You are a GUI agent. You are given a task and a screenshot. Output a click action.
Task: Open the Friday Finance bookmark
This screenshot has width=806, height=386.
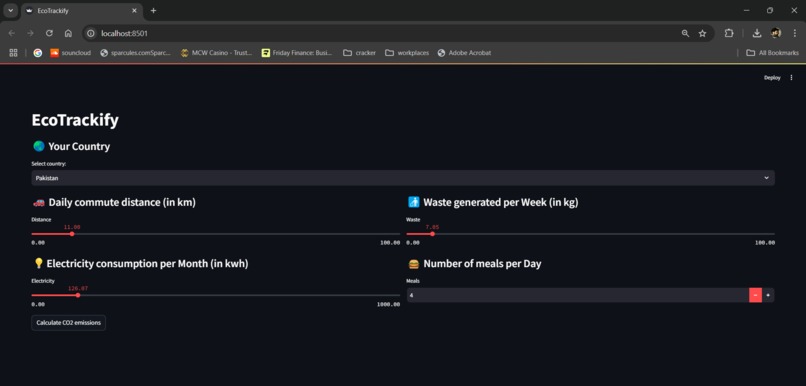tap(297, 52)
